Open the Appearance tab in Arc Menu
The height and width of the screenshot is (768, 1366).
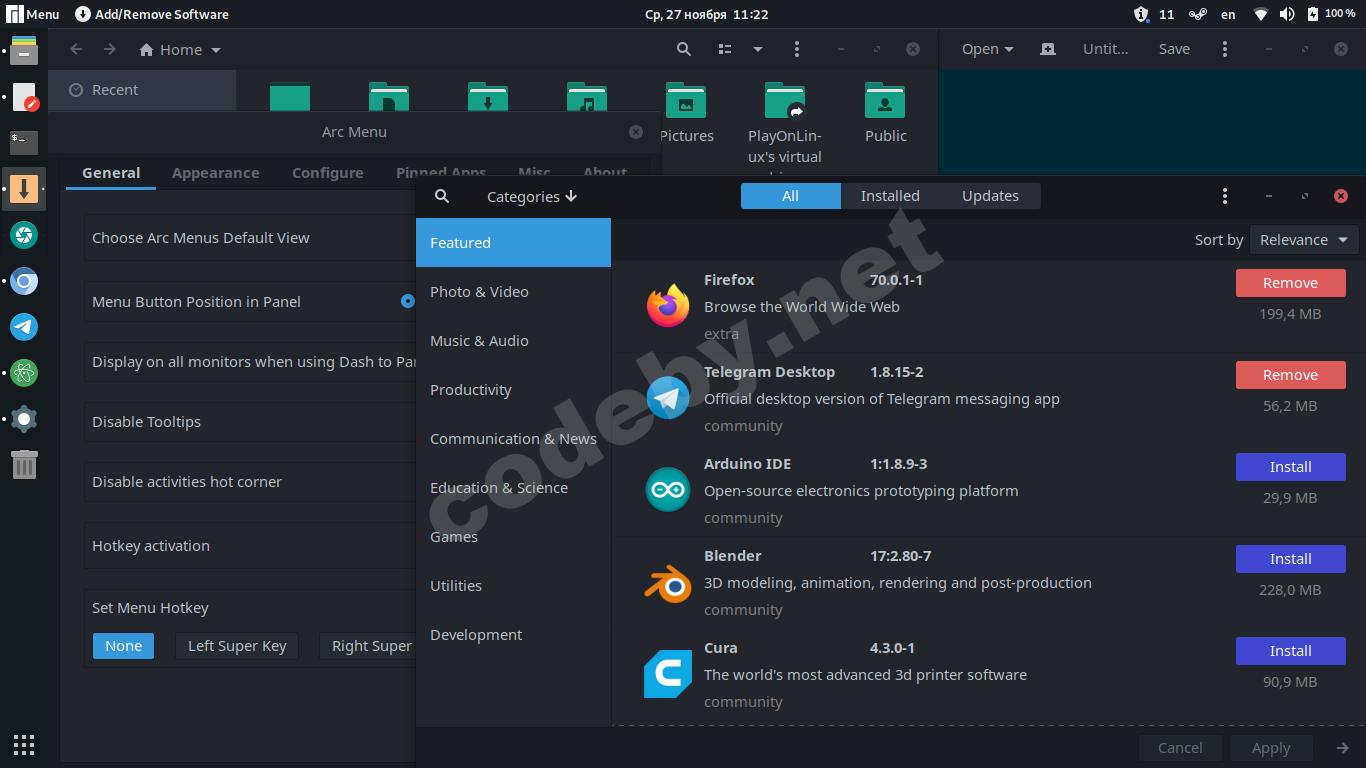(215, 173)
